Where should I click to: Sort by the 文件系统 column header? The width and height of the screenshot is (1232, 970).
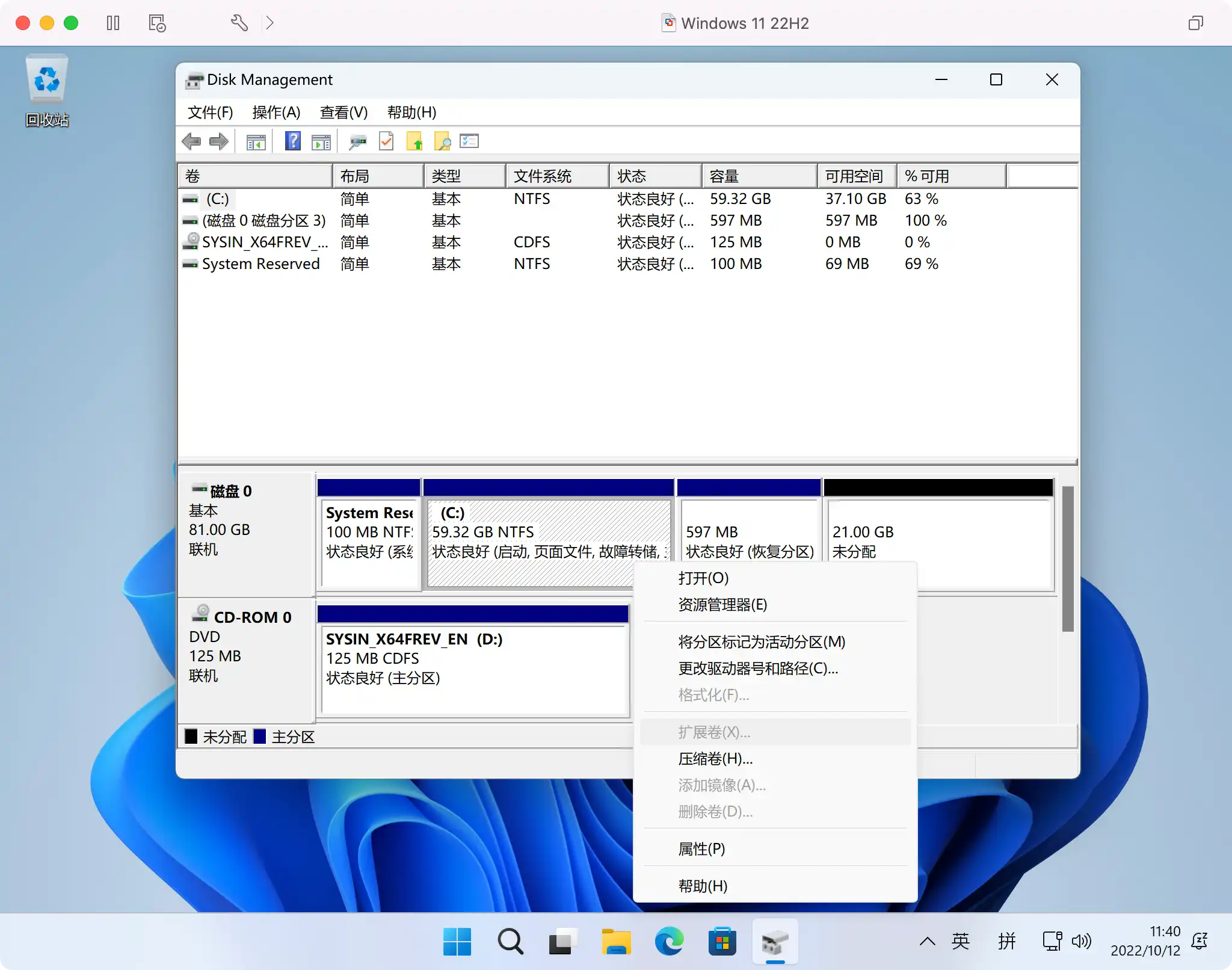click(x=558, y=176)
